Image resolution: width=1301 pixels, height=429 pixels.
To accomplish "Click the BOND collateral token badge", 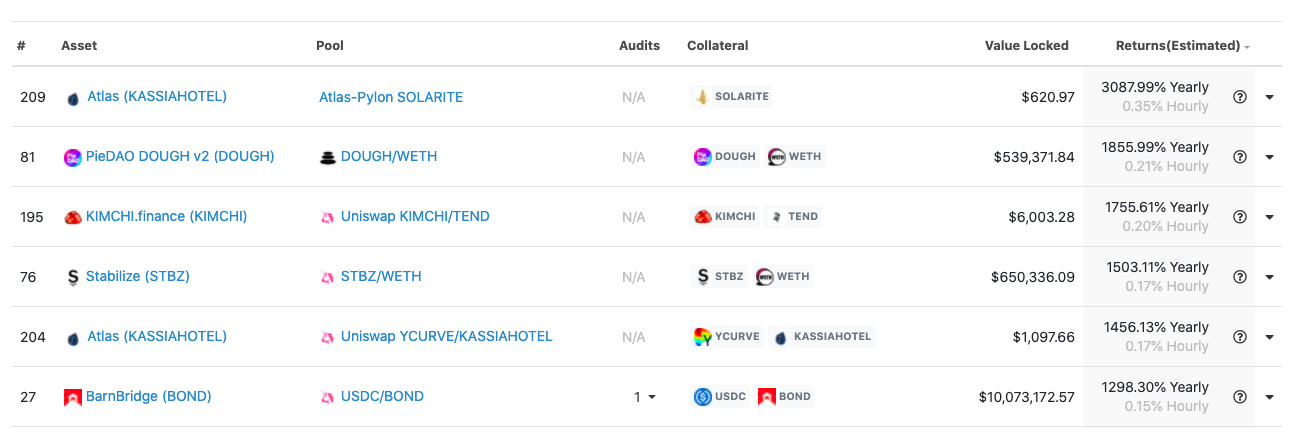I will 785,397.
